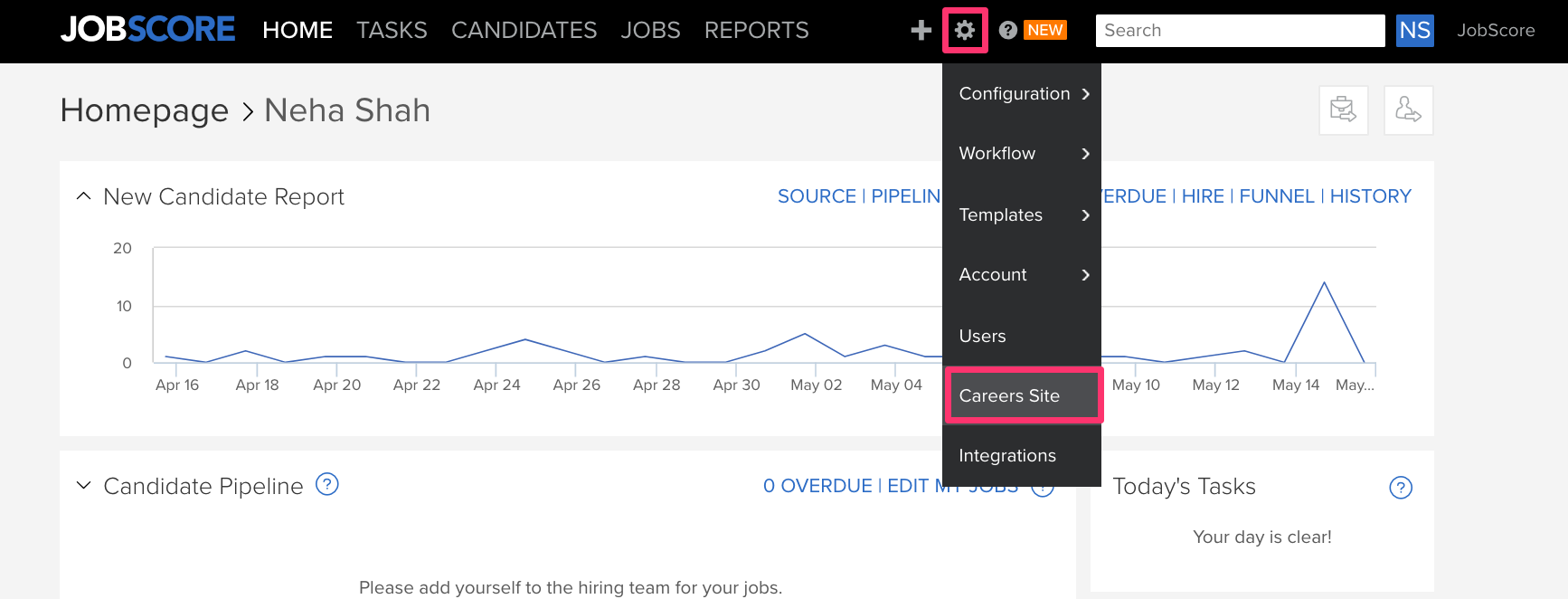Click the add user icon button

tap(1408, 110)
